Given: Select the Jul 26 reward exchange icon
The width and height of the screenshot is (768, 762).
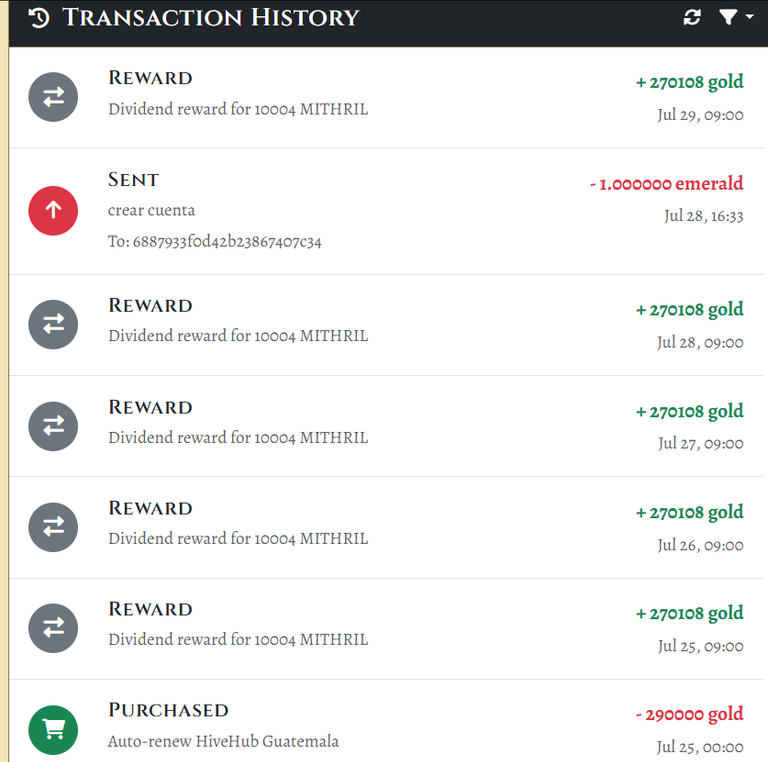Looking at the screenshot, I should [53, 527].
